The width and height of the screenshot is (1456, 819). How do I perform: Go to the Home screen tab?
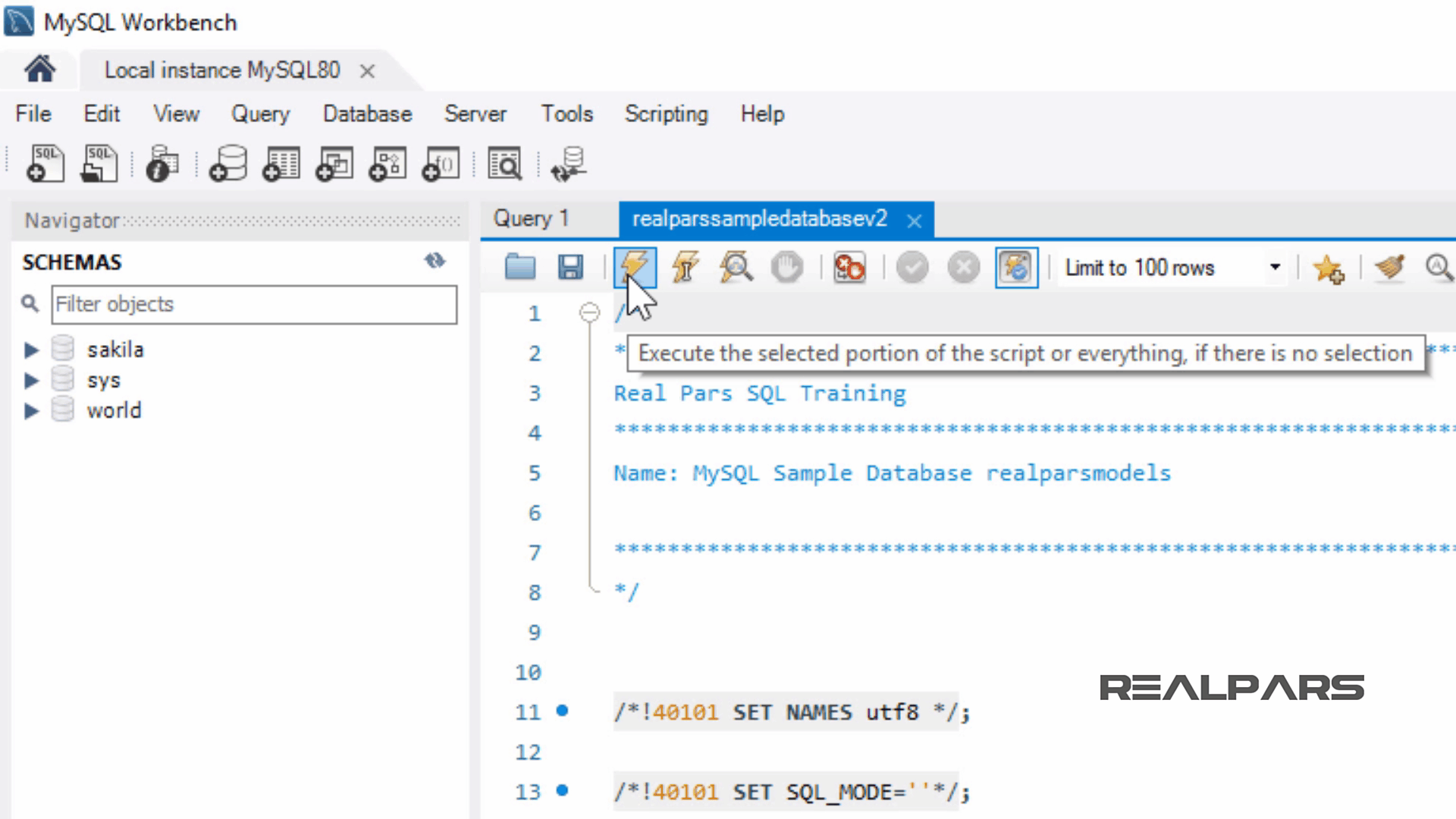(x=40, y=70)
